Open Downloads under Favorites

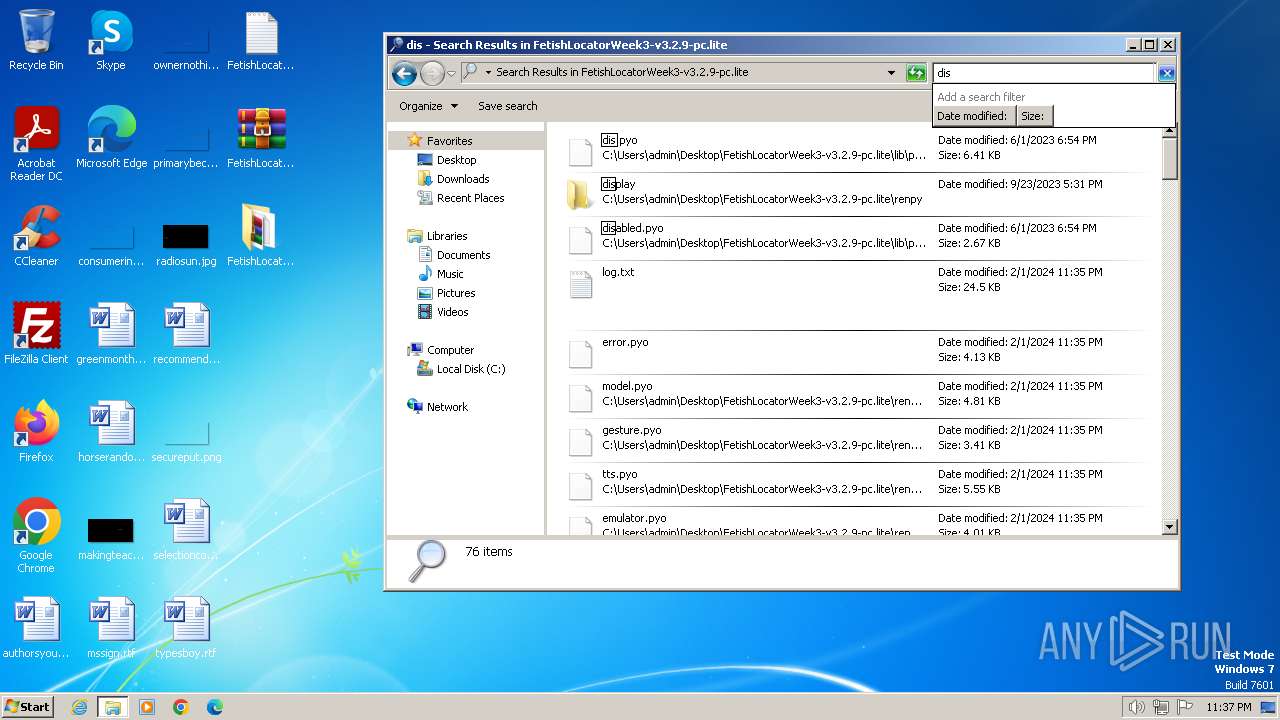tap(463, 179)
